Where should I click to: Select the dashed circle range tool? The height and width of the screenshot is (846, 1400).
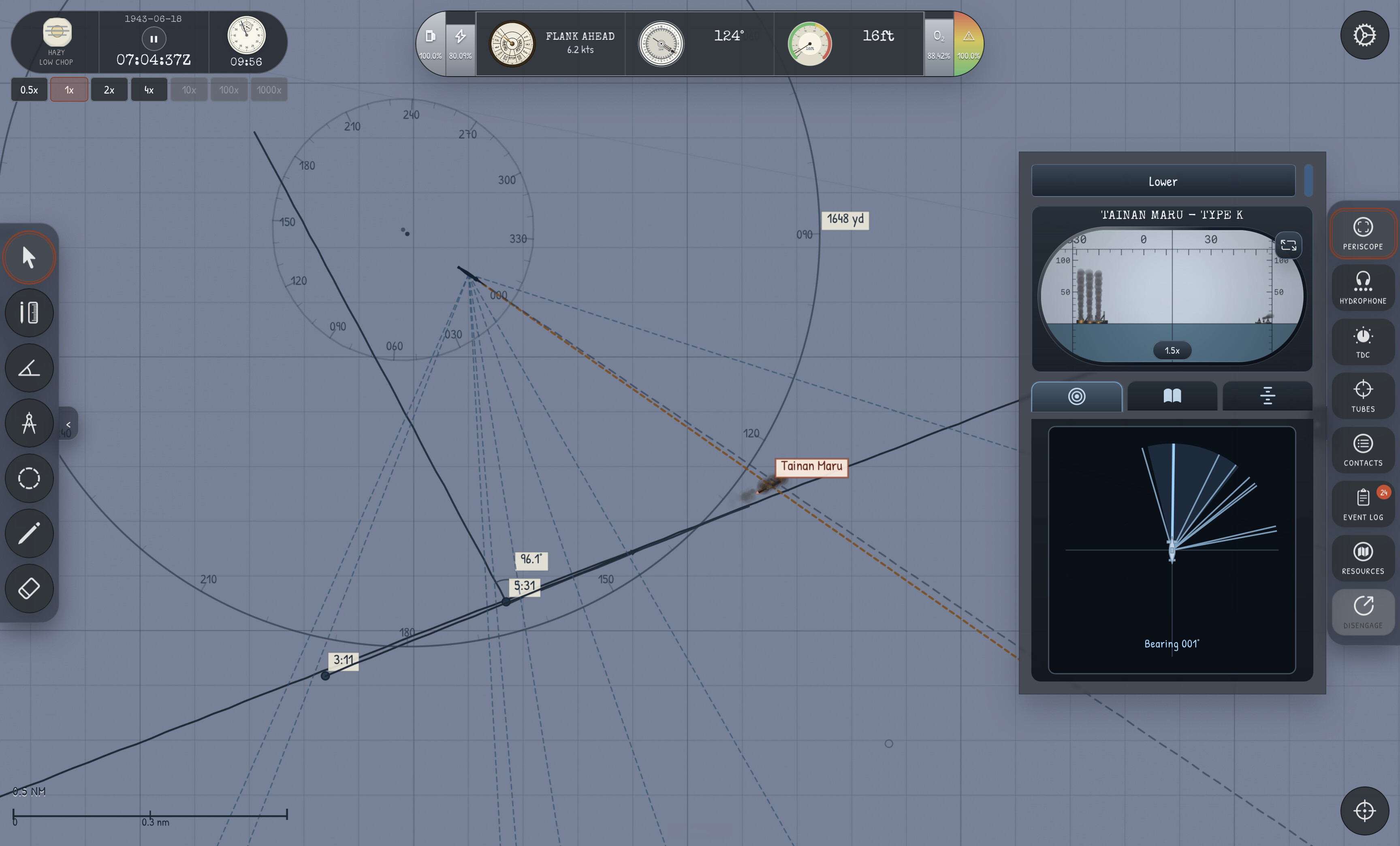coord(29,478)
